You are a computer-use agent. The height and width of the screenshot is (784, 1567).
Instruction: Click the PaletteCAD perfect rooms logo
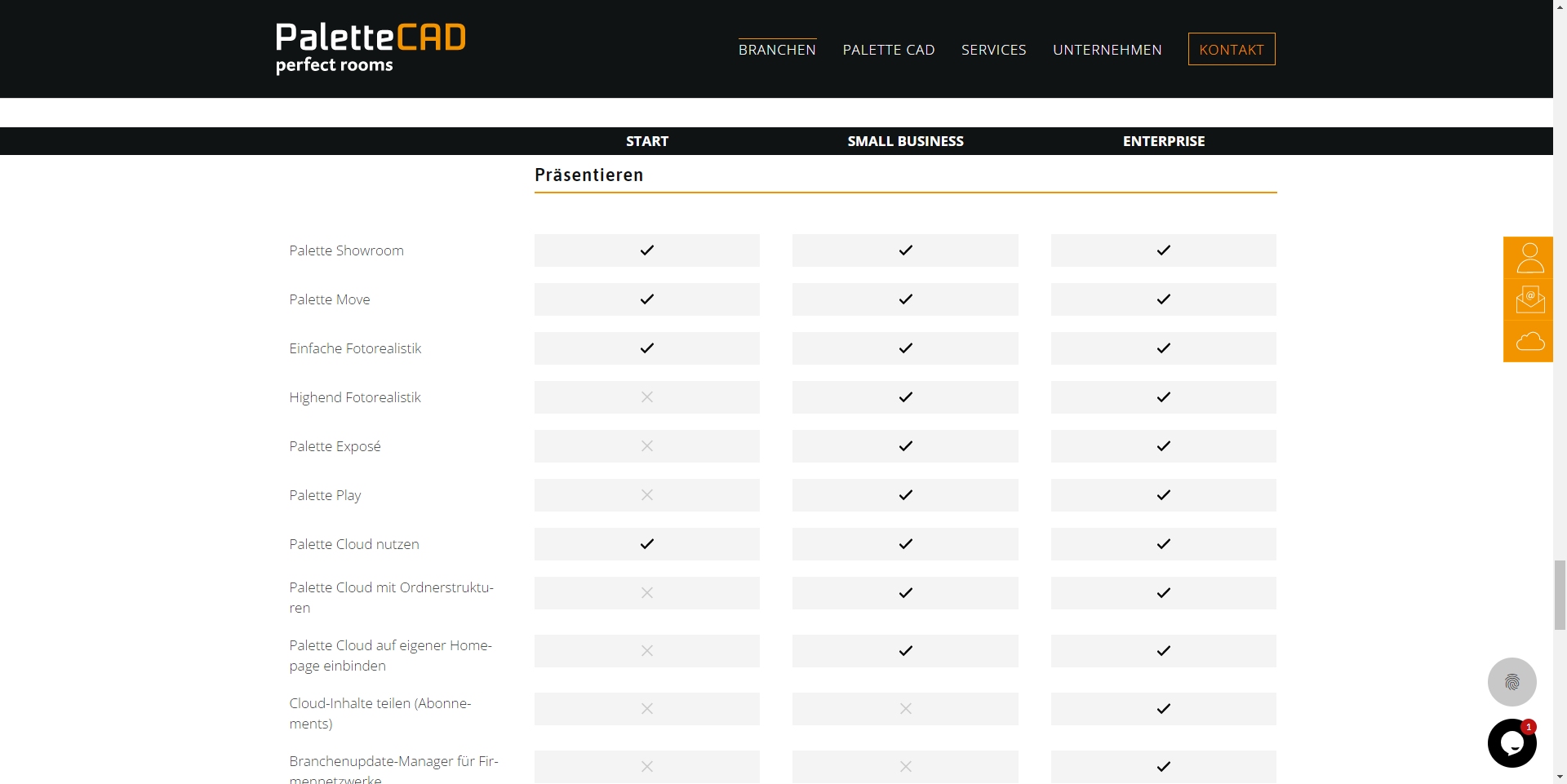point(371,48)
